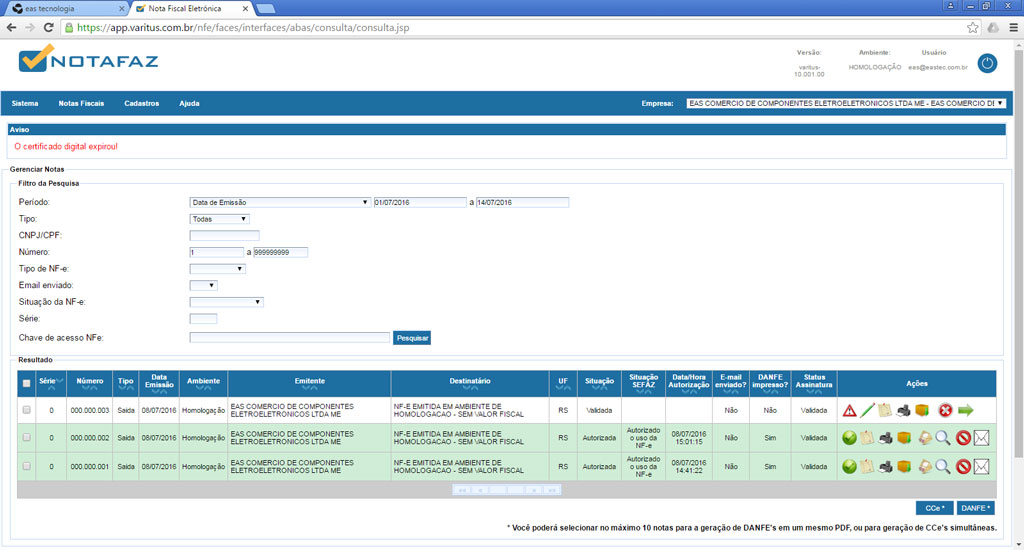1024x550 pixels.
Task: Expand the Situação da NF-e dropdown
Action: pos(227,301)
